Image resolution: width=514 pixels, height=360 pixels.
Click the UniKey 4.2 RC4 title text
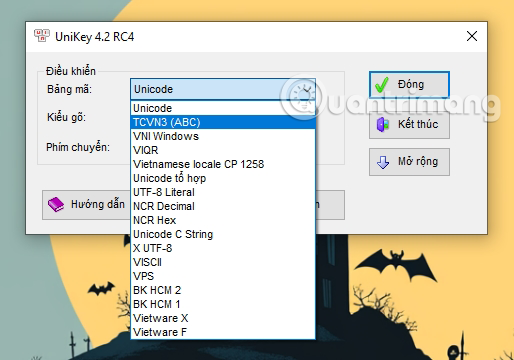(x=95, y=37)
